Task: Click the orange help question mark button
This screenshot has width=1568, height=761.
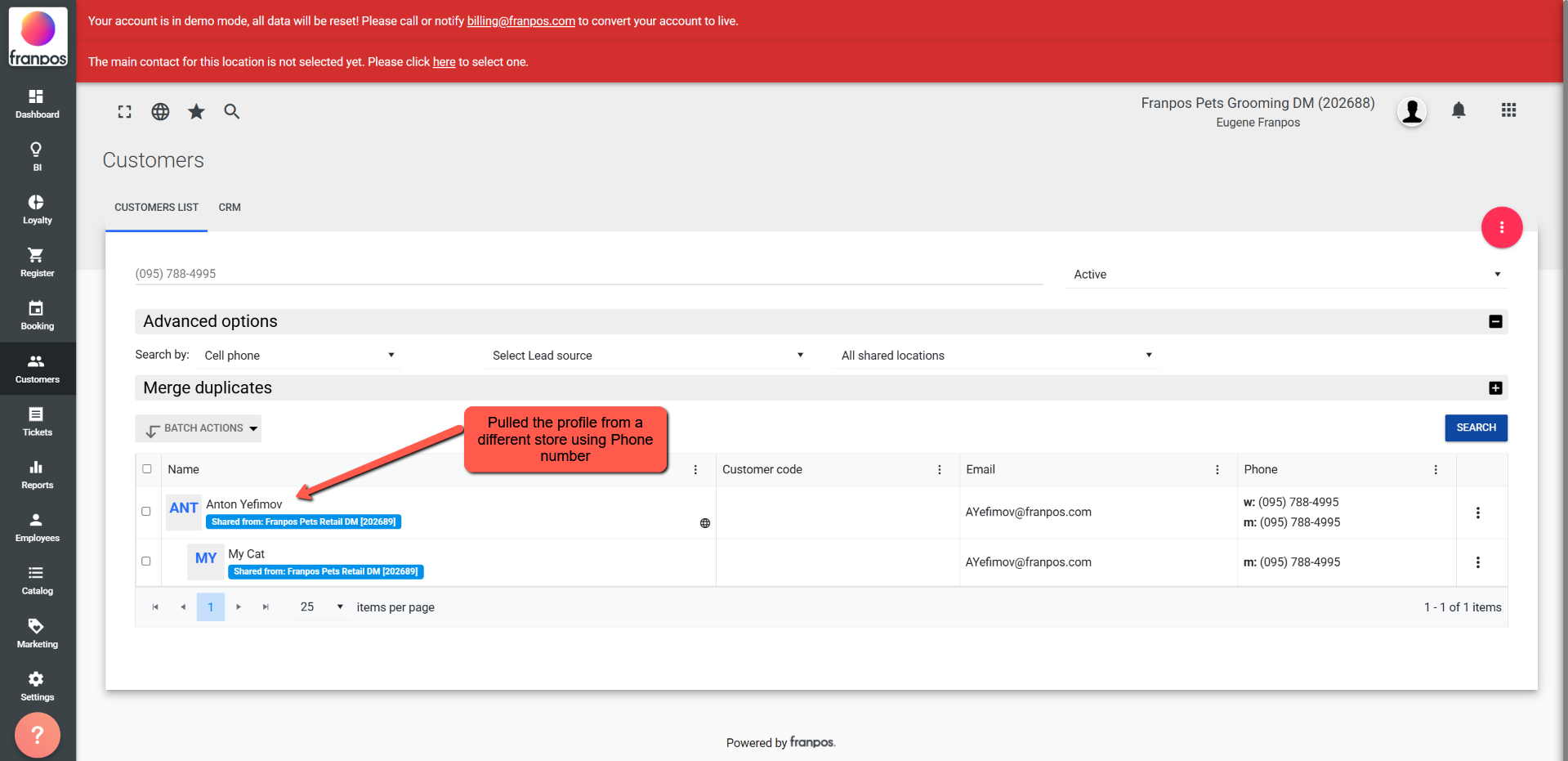Action: tap(38, 735)
